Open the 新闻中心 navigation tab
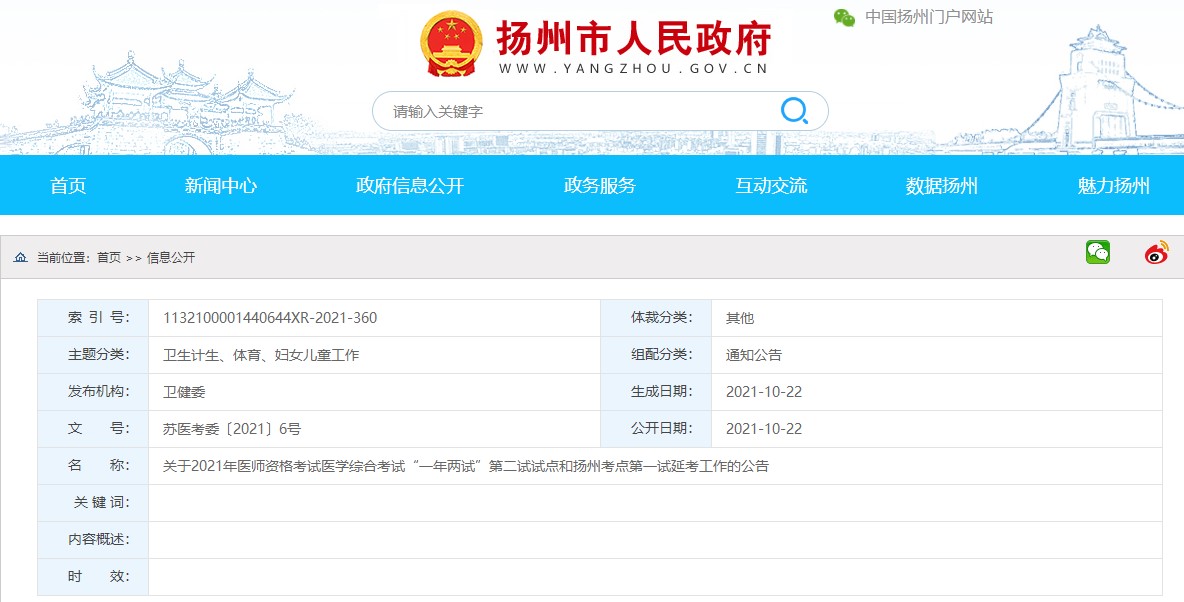 click(x=221, y=186)
